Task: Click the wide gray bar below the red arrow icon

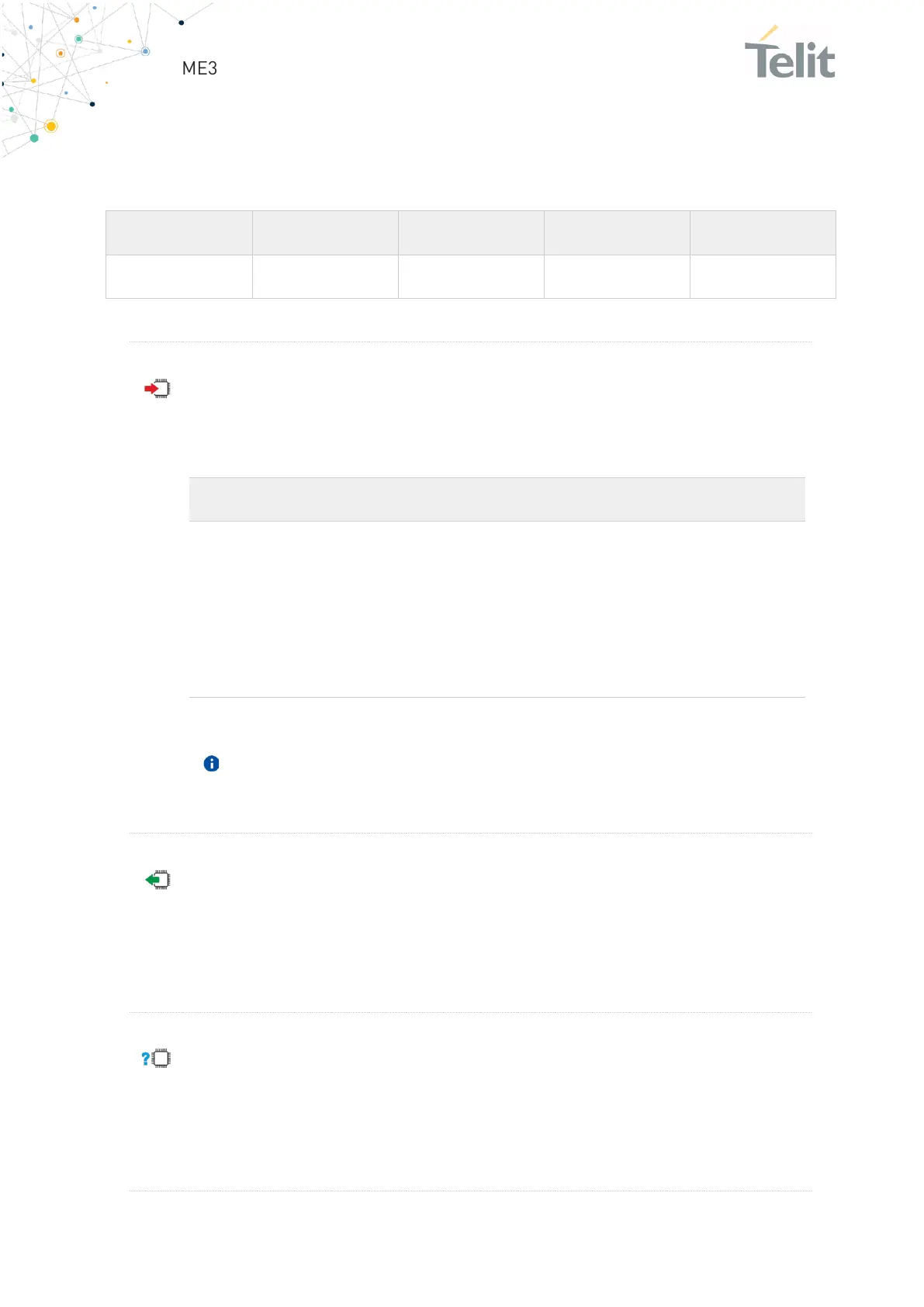Action: click(497, 499)
